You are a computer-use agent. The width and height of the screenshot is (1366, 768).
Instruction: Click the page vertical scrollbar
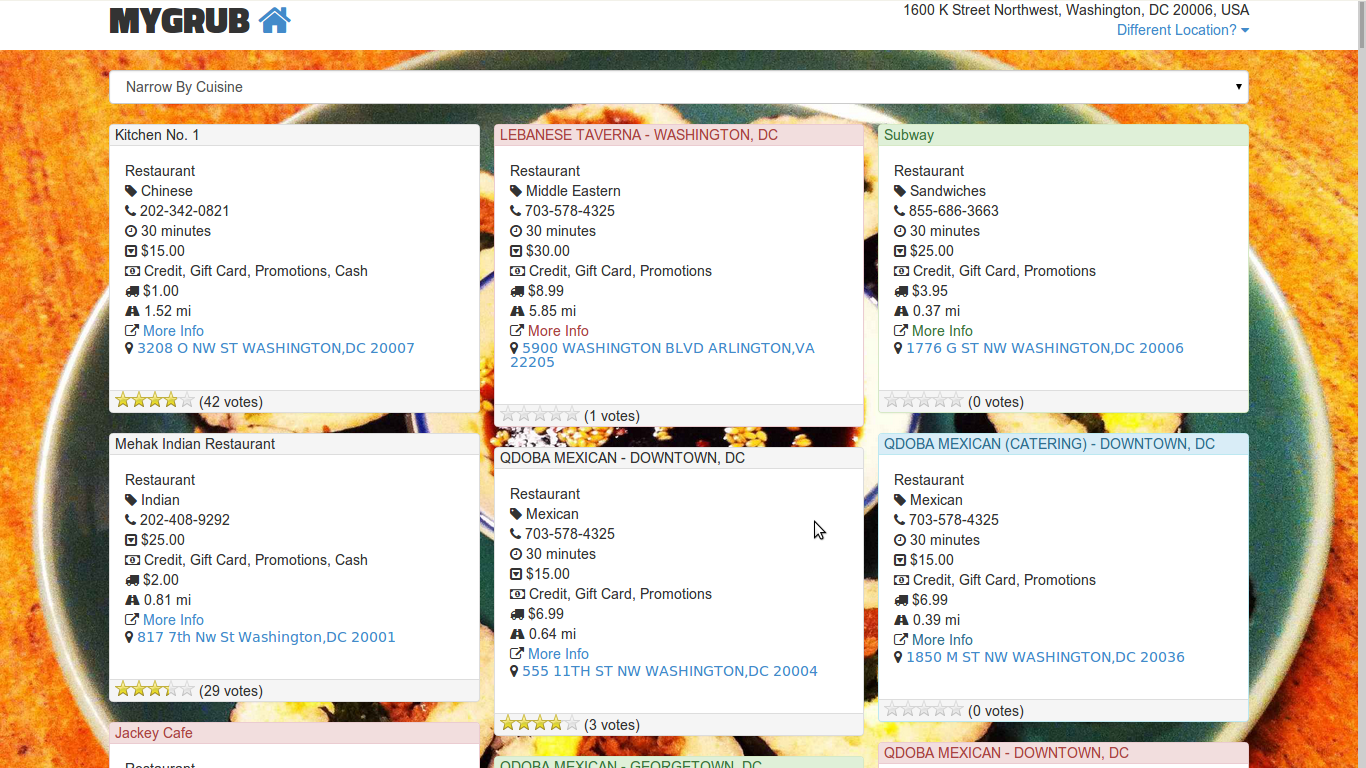[x=1360, y=384]
